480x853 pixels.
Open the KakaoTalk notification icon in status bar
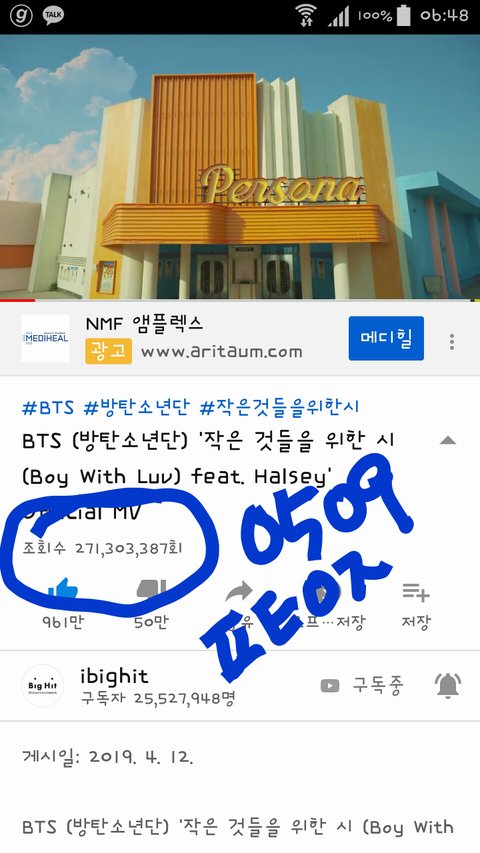click(x=53, y=15)
